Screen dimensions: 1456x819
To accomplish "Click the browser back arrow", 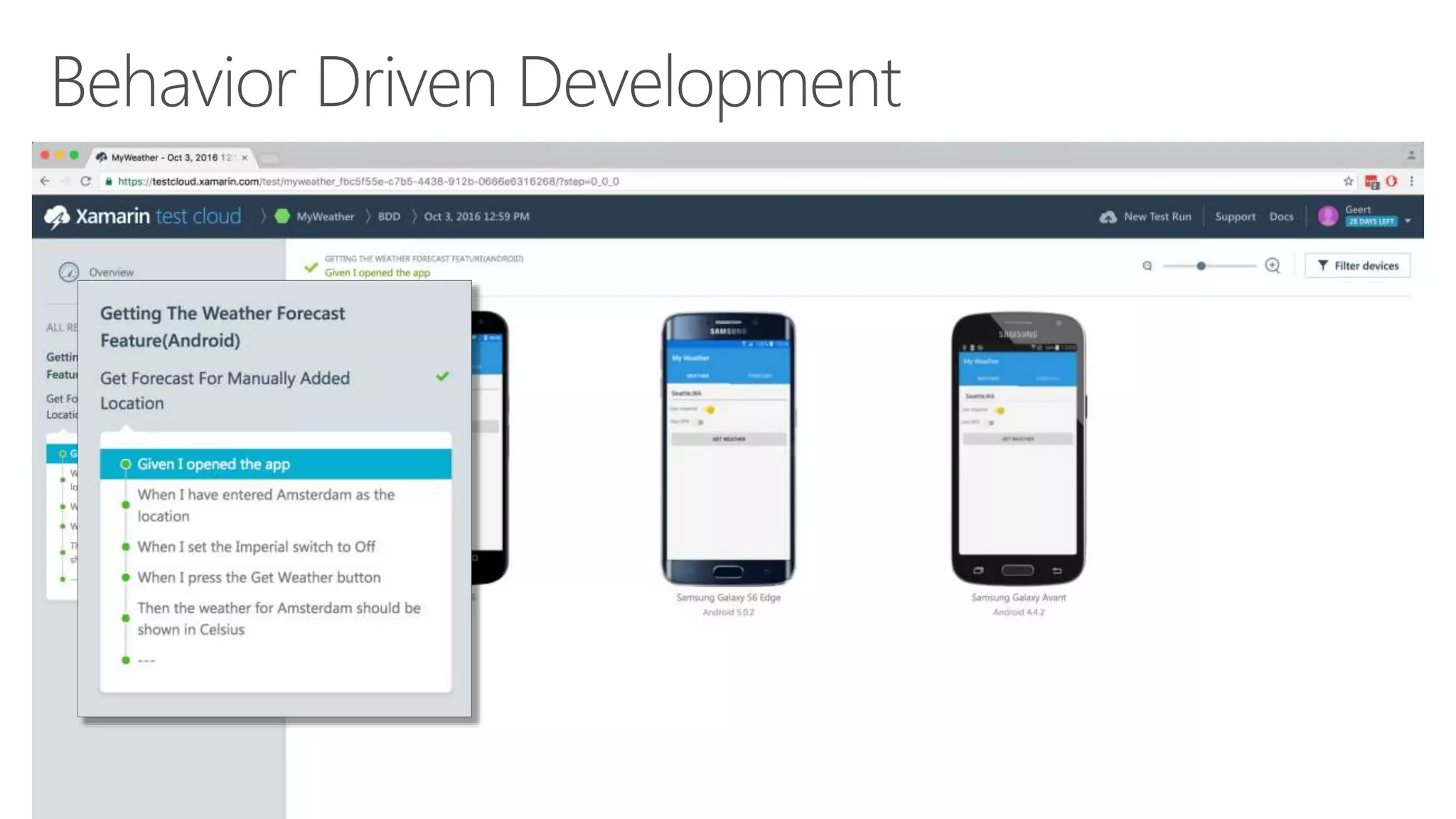I will click(45, 181).
